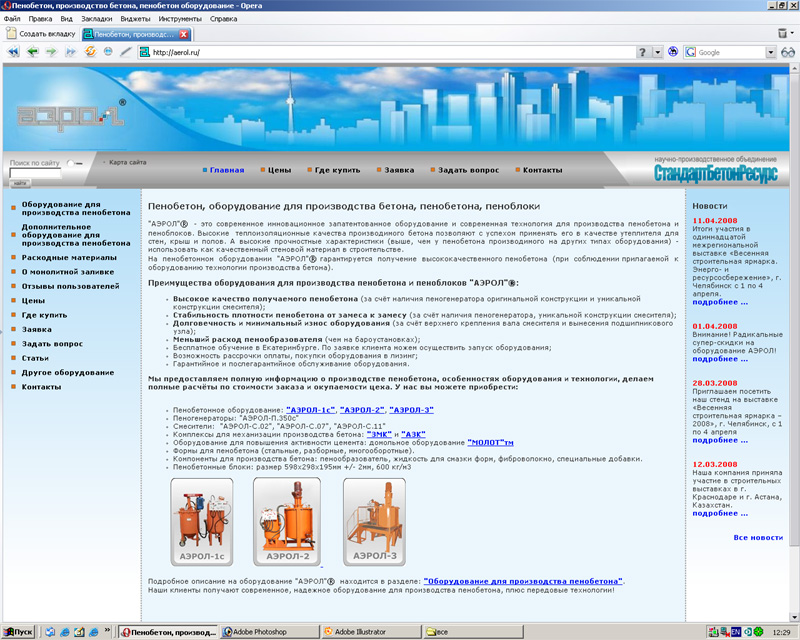Click the найти search button

pyautogui.click(x=20, y=183)
